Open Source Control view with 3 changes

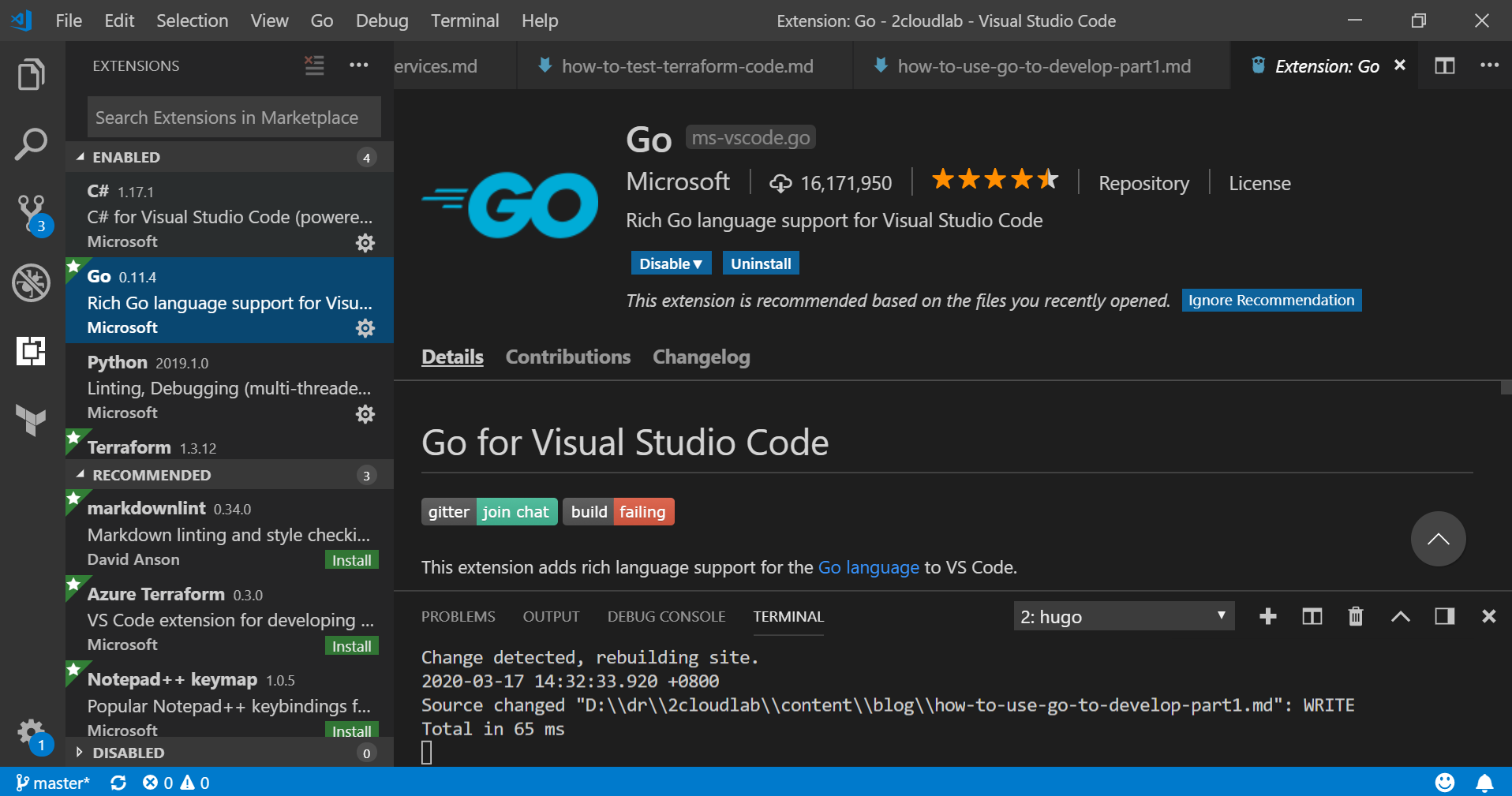point(33,215)
